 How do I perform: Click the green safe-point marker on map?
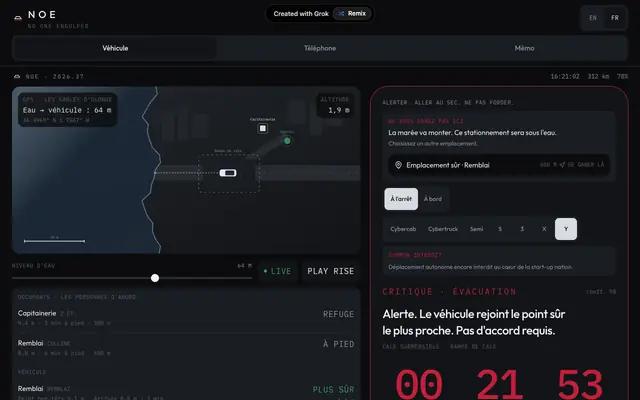pos(287,141)
